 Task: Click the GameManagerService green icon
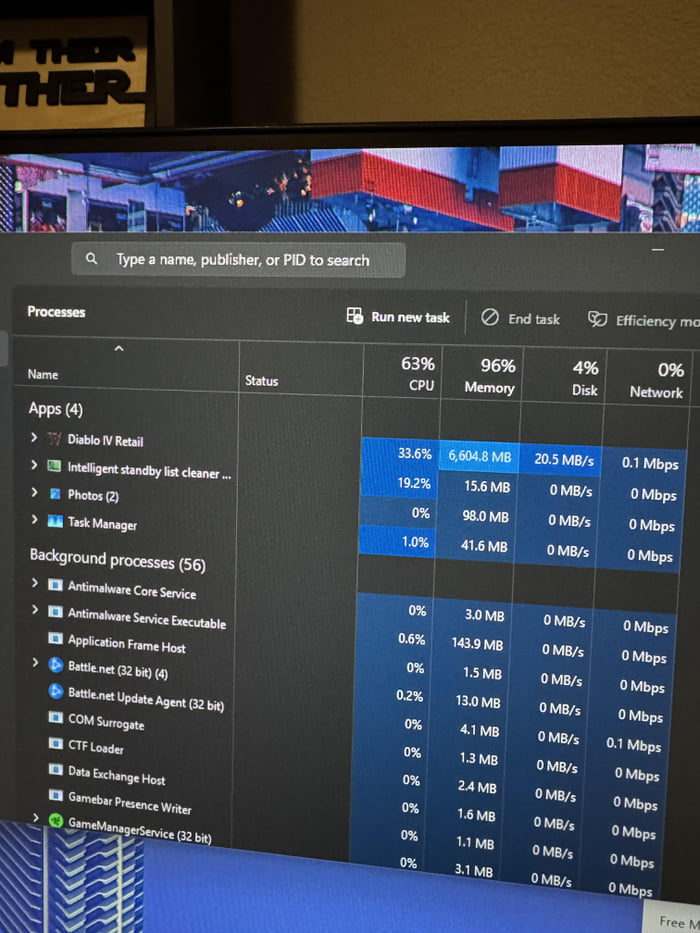[56, 820]
